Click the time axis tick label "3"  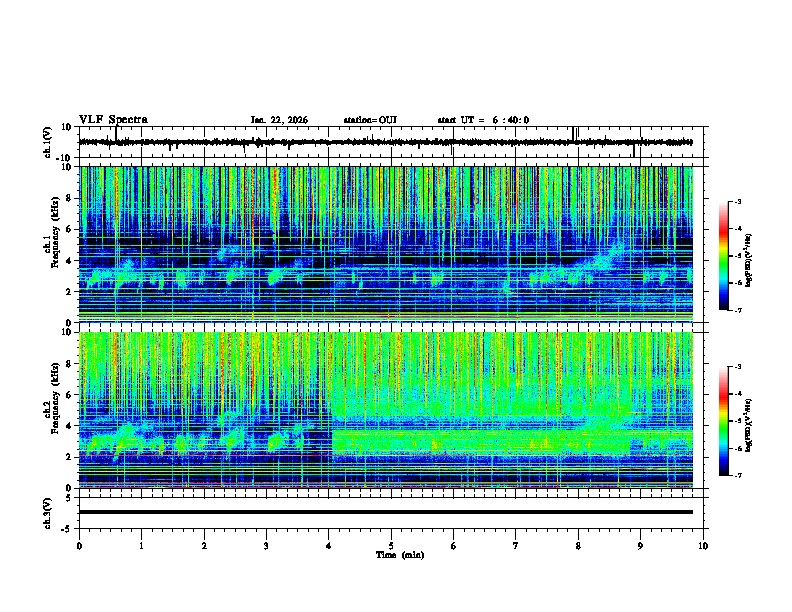pyautogui.click(x=266, y=546)
